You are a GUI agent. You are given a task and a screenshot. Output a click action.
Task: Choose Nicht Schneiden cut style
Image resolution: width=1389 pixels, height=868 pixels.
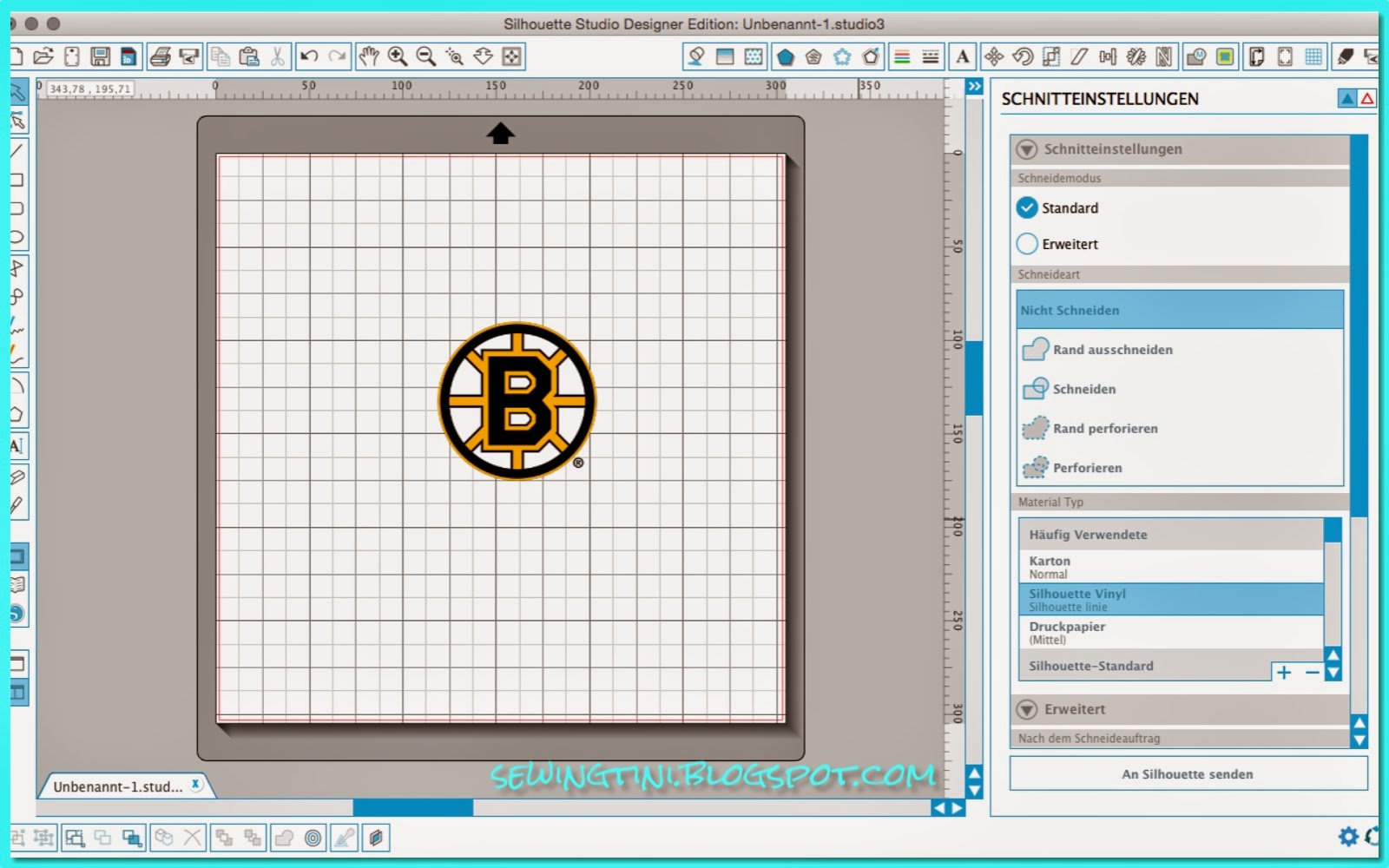1180,310
